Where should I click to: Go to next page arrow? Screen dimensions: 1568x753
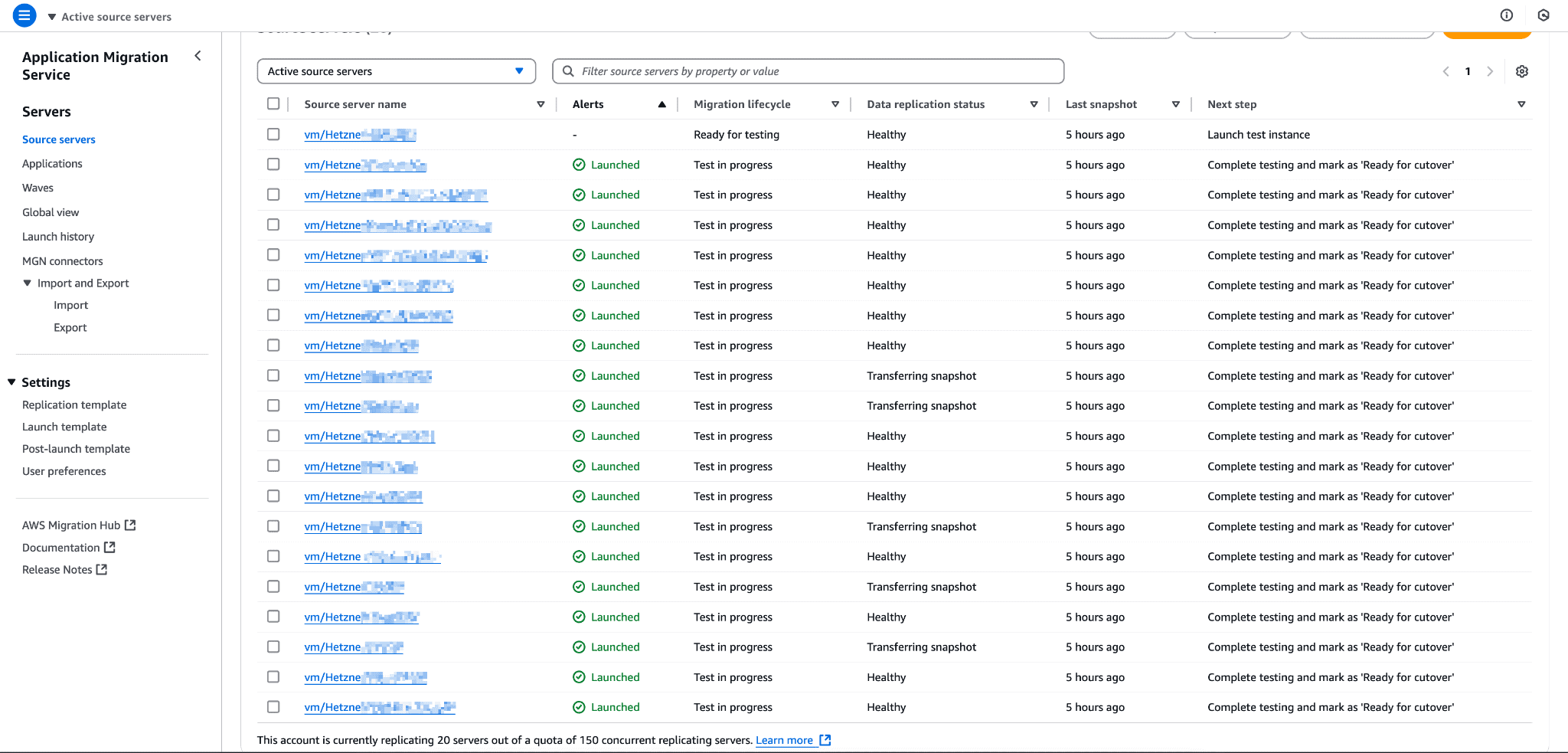point(1490,71)
